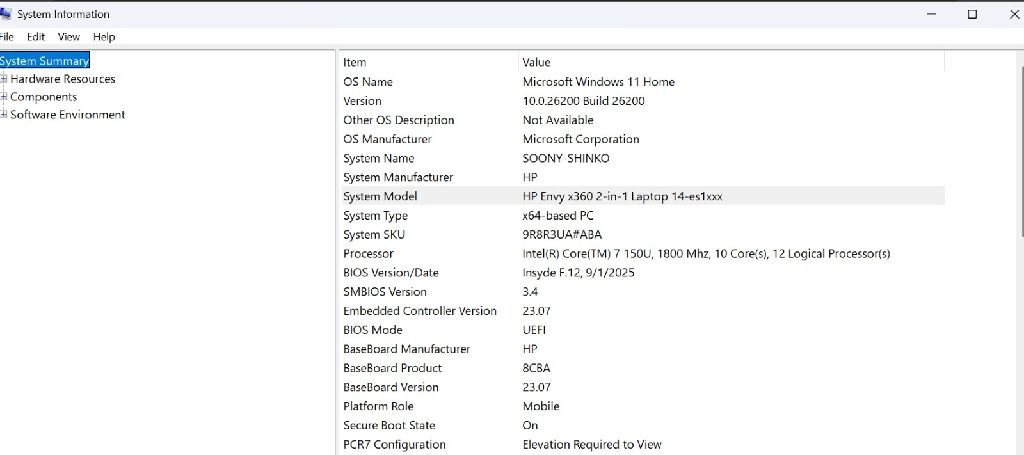Image resolution: width=1024 pixels, height=455 pixels.
Task: Expand Software Environment using its plus box
Action: coord(4,115)
